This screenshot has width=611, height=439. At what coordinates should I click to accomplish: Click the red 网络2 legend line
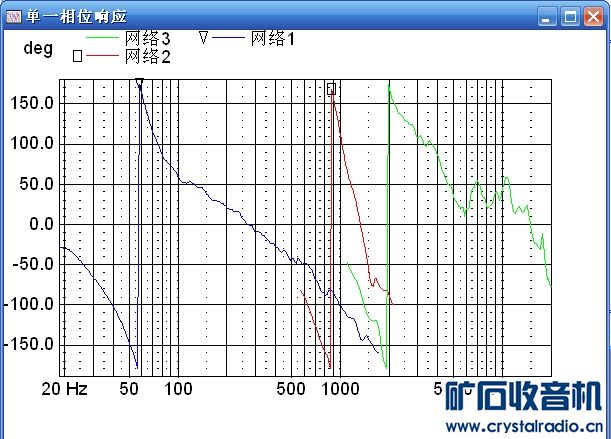[102, 55]
